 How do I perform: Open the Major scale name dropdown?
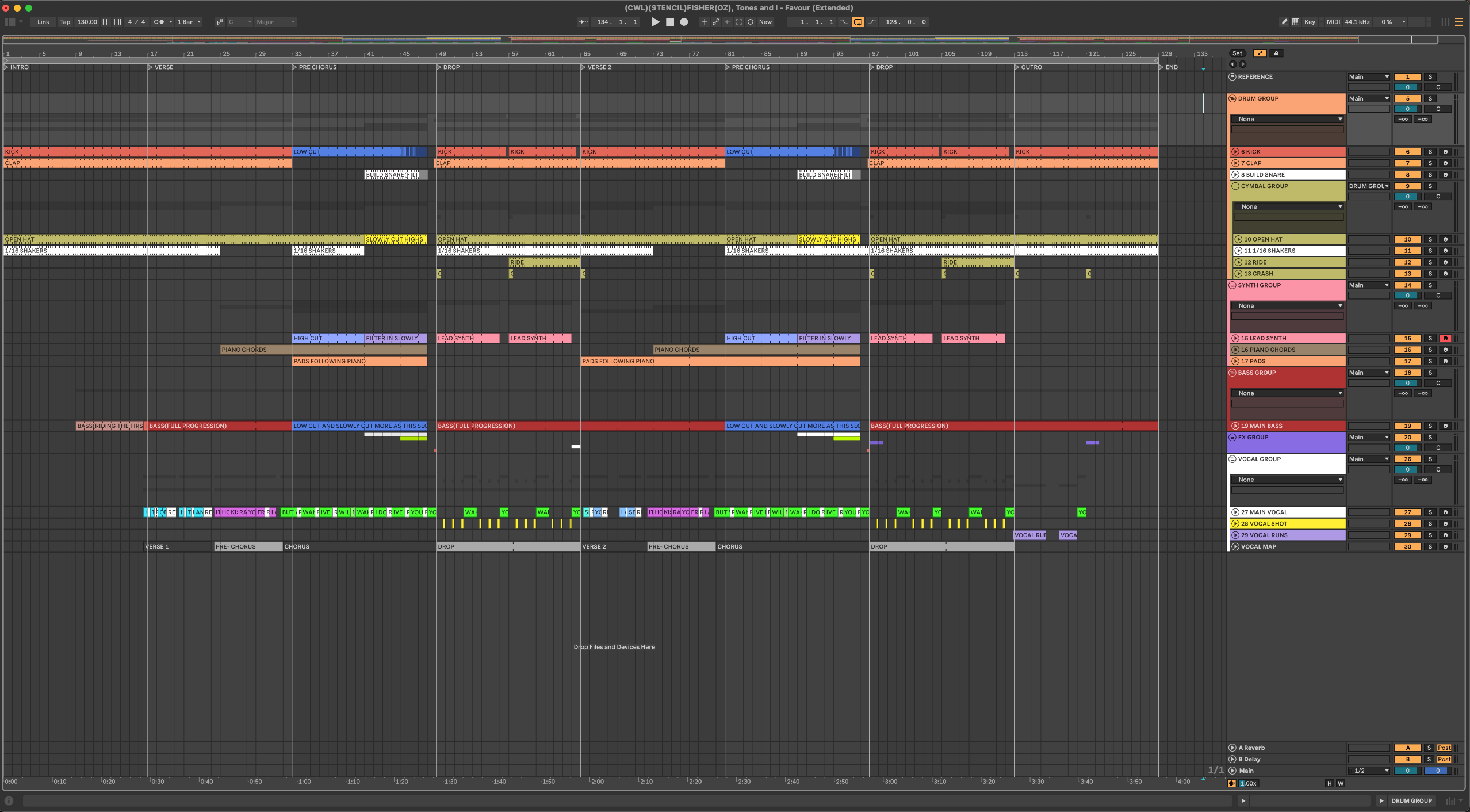(275, 22)
